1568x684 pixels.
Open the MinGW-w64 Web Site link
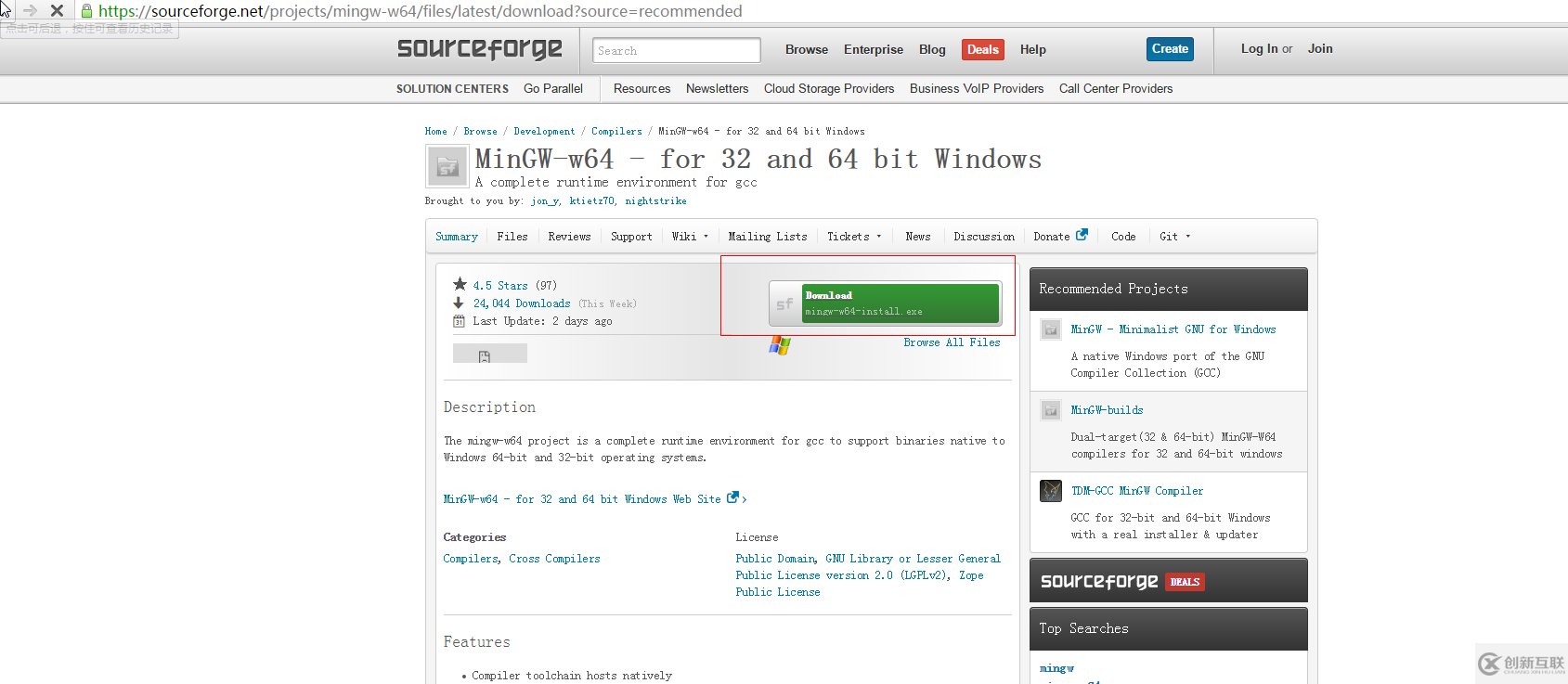[x=582, y=499]
